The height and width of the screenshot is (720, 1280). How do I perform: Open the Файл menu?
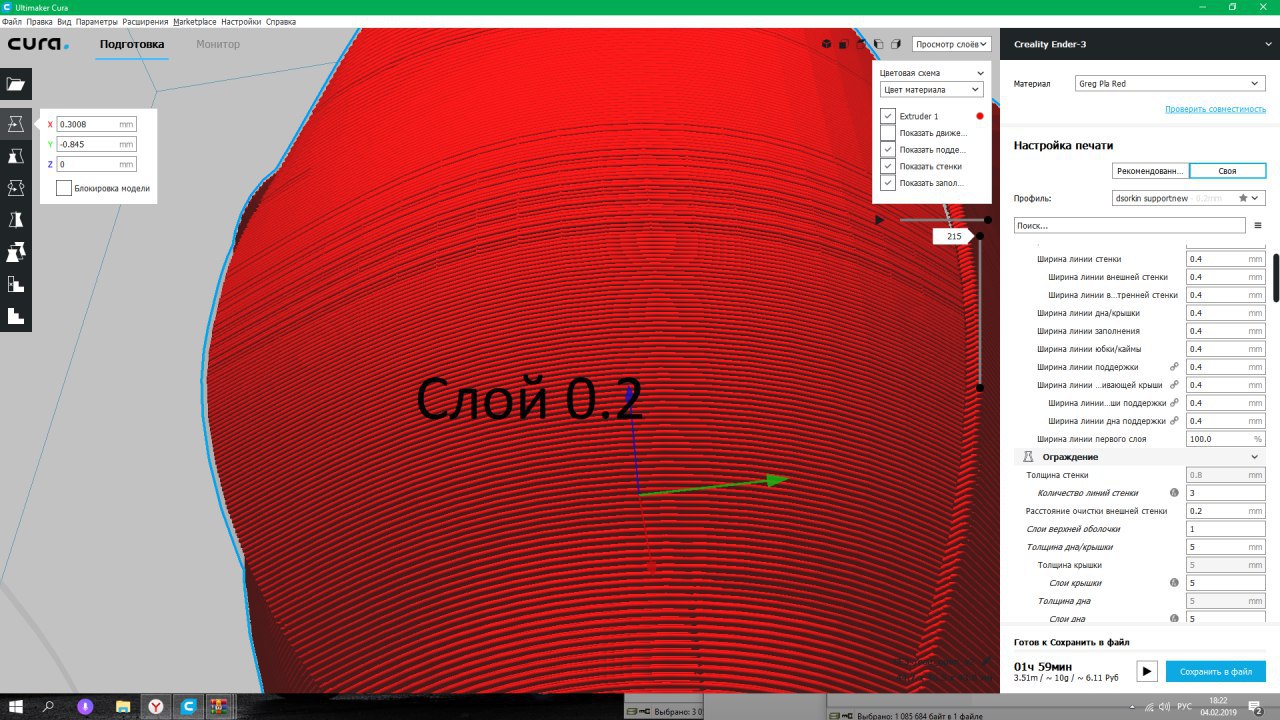(11, 21)
